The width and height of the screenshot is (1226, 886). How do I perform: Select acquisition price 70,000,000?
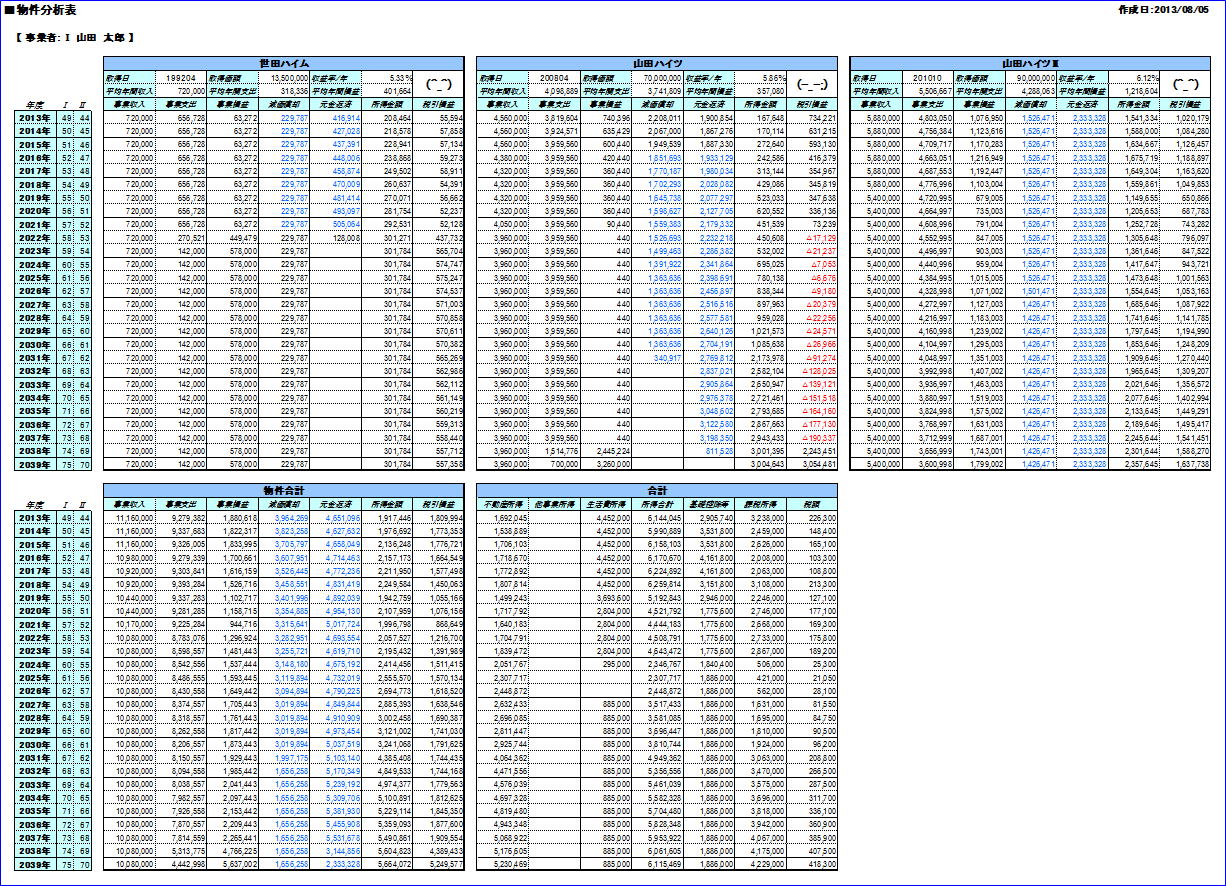(x=657, y=77)
